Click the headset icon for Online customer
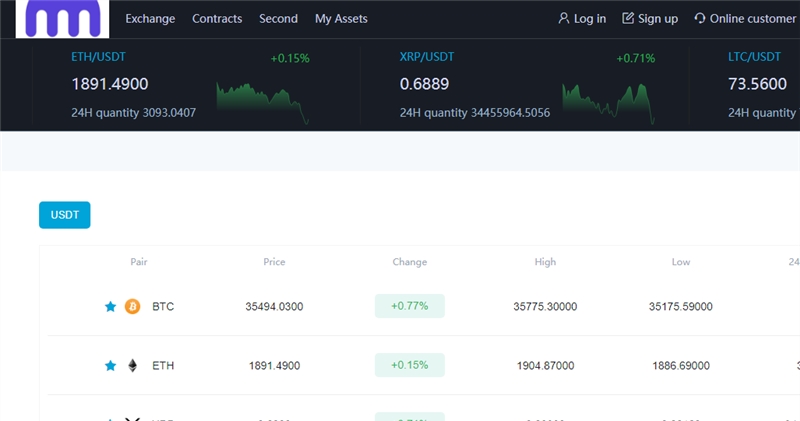Viewport: 800px width, 421px height. click(x=699, y=18)
